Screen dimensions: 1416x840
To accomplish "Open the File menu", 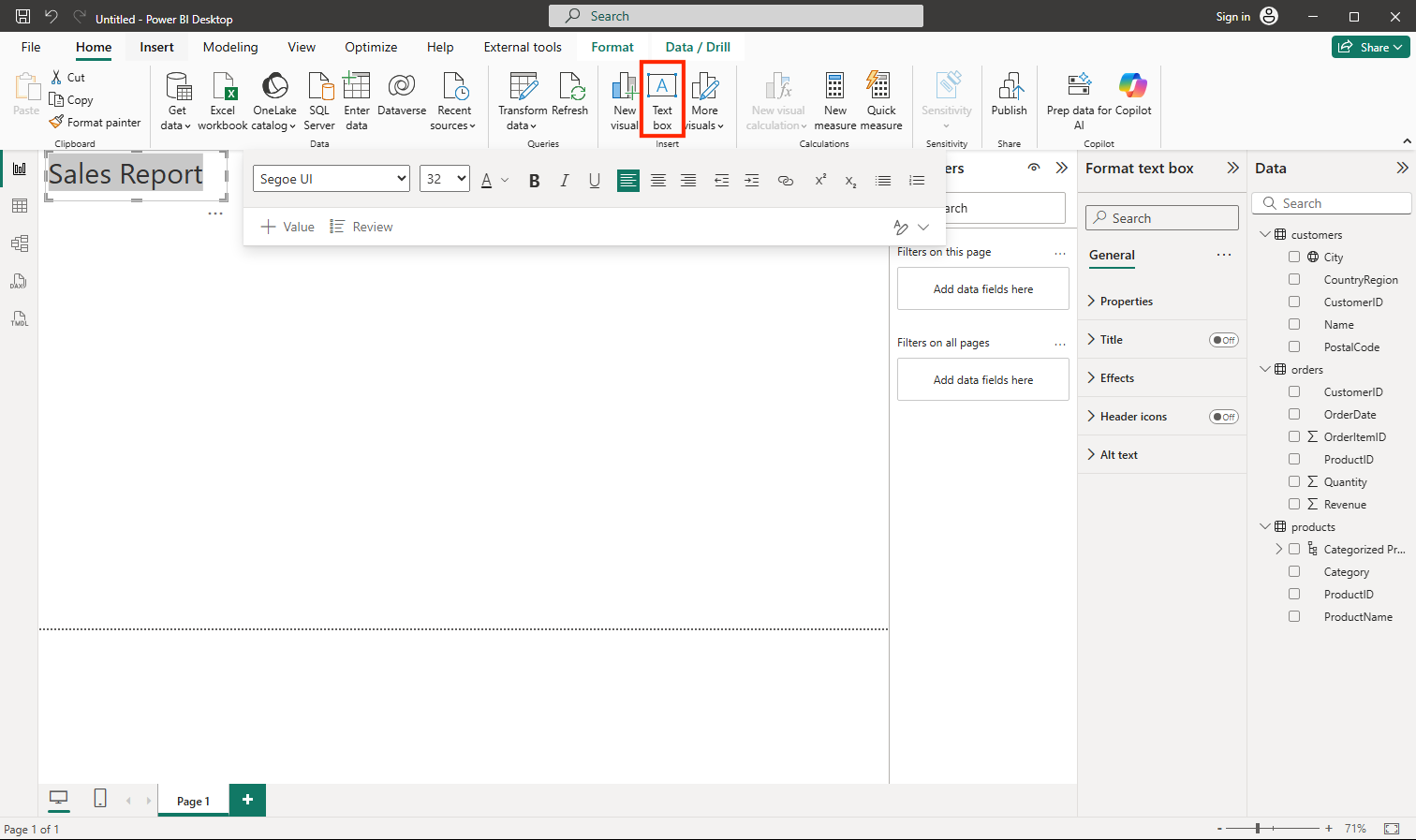I will pyautogui.click(x=31, y=47).
